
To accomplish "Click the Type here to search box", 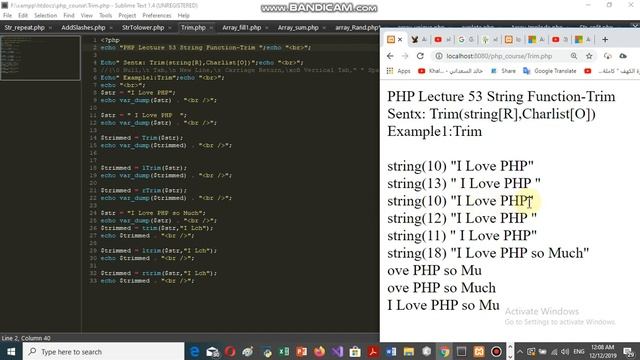I will [x=103, y=351].
